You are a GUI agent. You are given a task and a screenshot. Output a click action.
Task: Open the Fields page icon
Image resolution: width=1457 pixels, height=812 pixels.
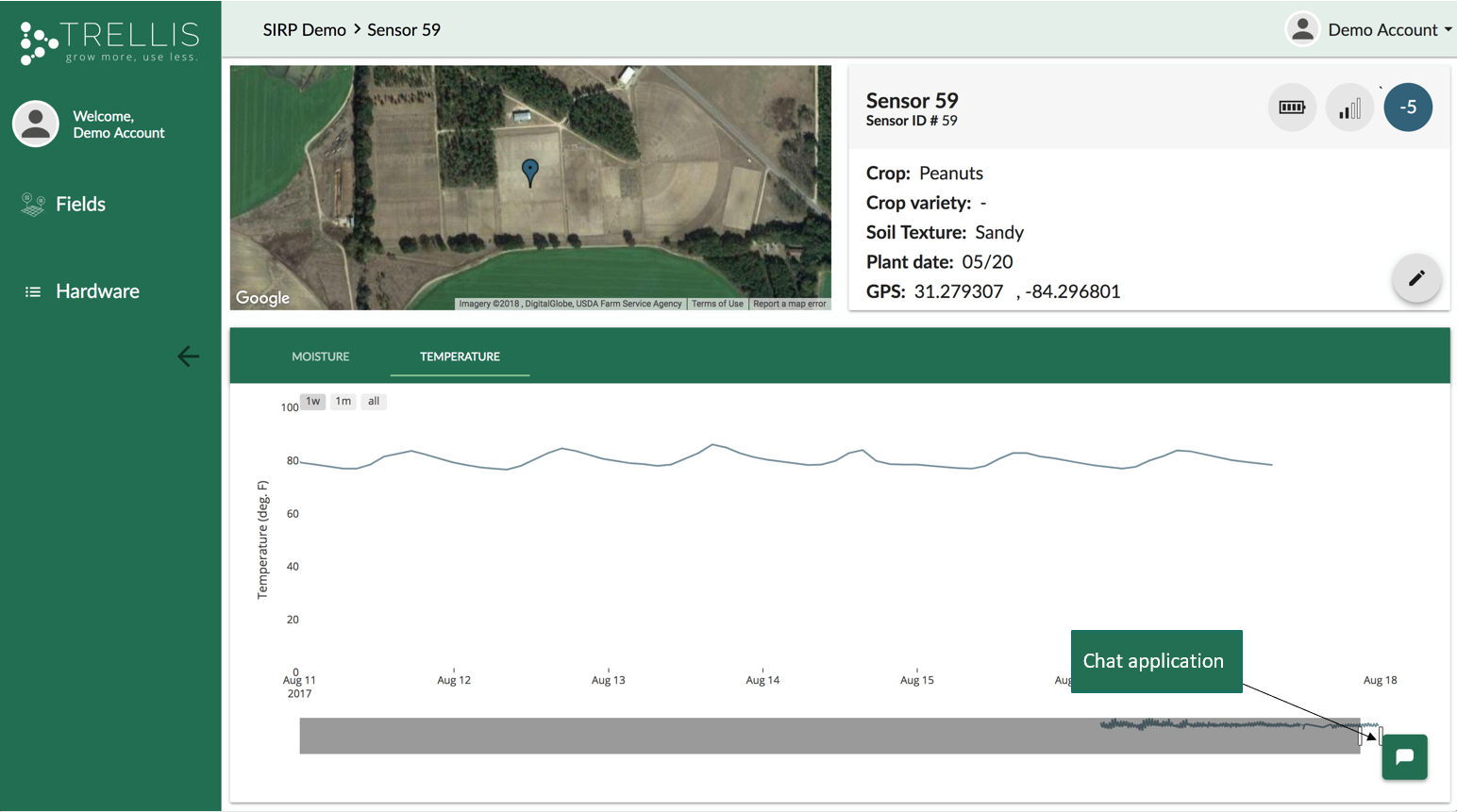(x=33, y=204)
